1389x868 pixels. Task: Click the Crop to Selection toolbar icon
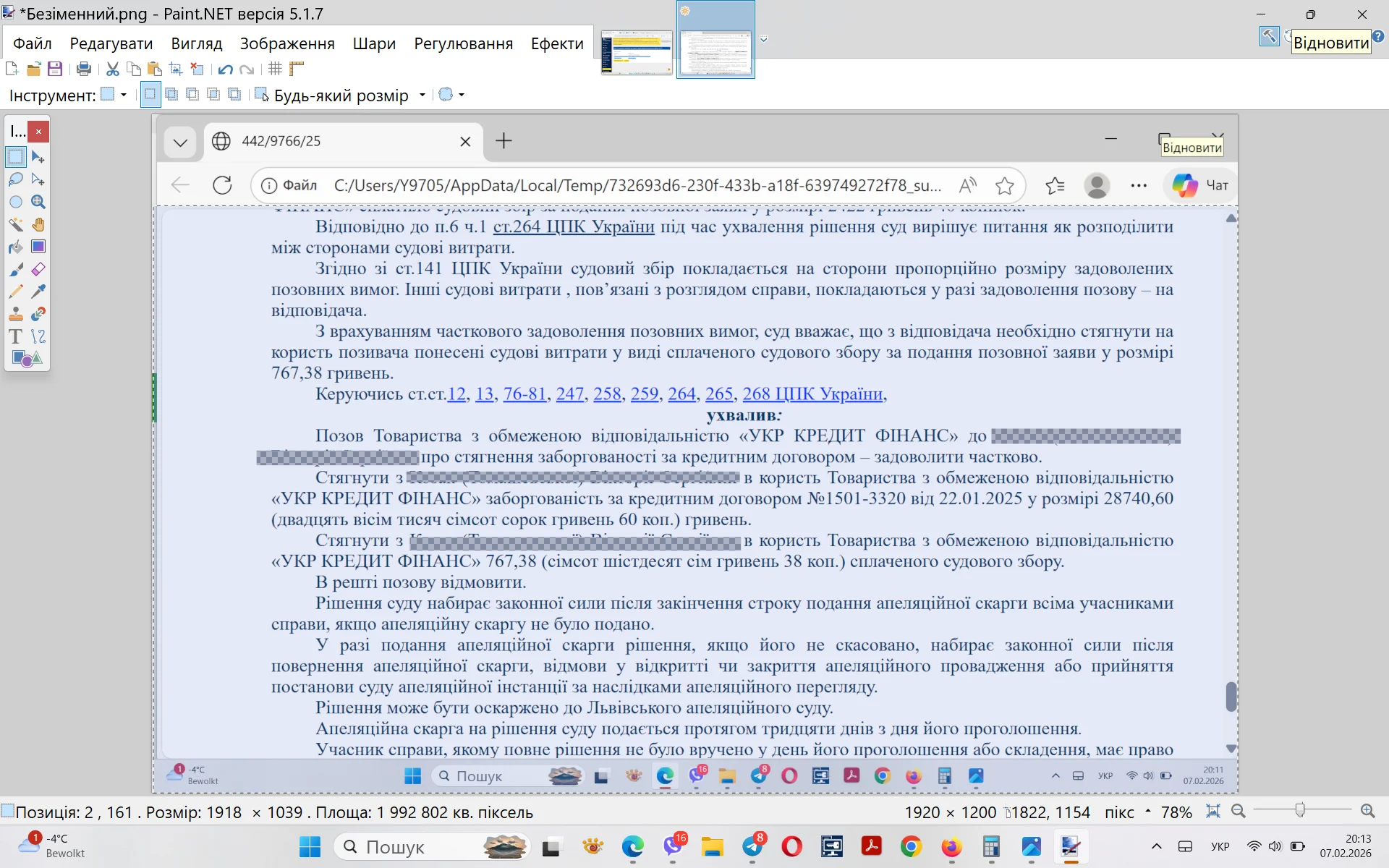point(174,69)
